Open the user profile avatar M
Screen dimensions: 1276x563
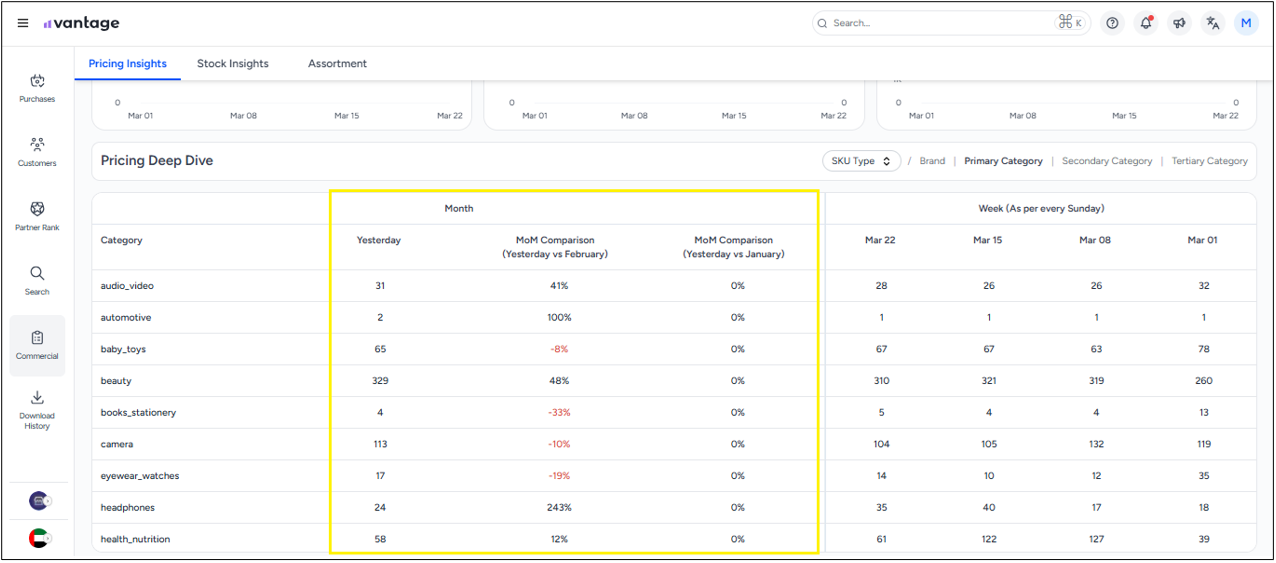[1246, 23]
